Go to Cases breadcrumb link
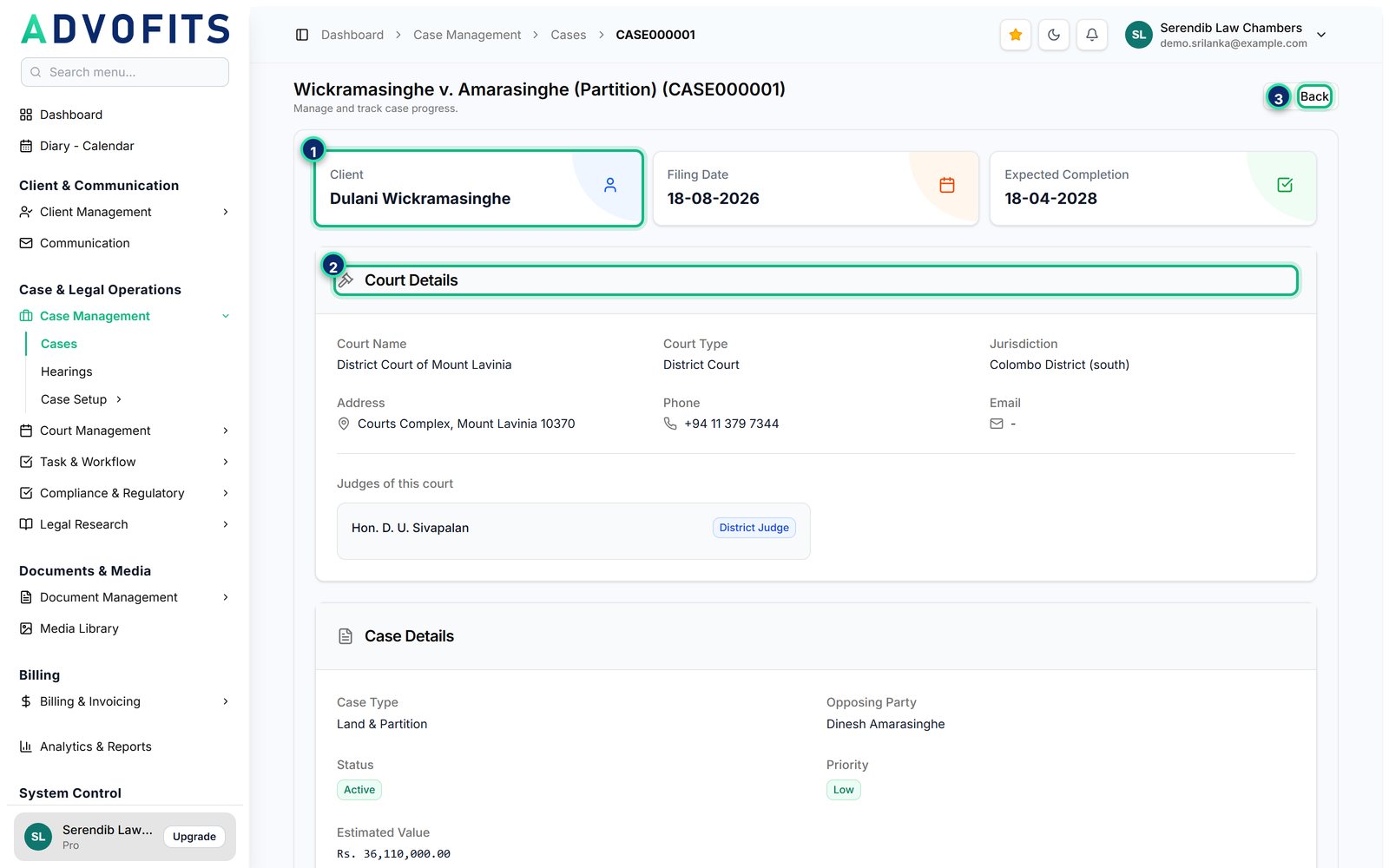 (569, 35)
